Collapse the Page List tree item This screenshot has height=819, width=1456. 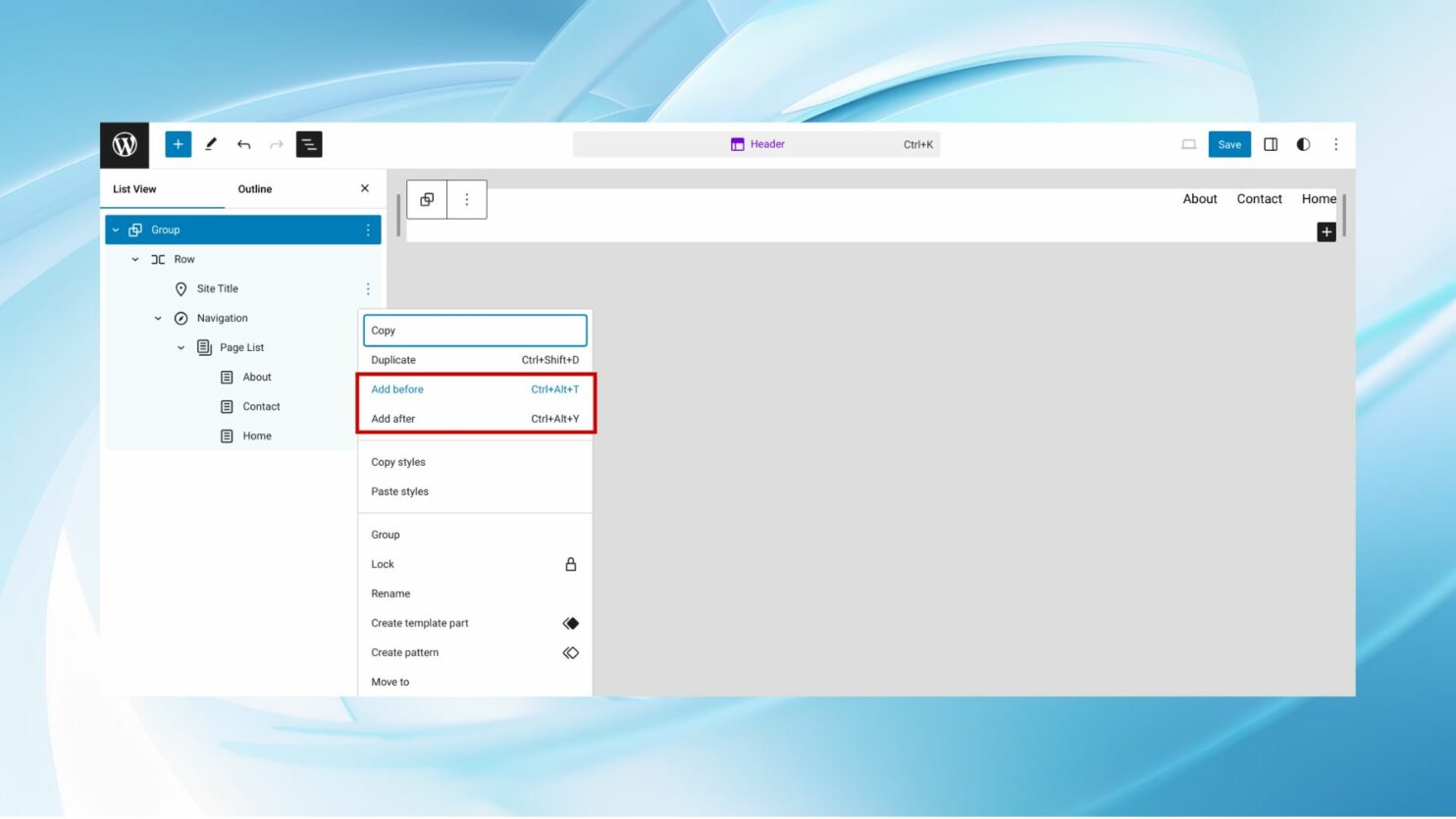pos(181,347)
